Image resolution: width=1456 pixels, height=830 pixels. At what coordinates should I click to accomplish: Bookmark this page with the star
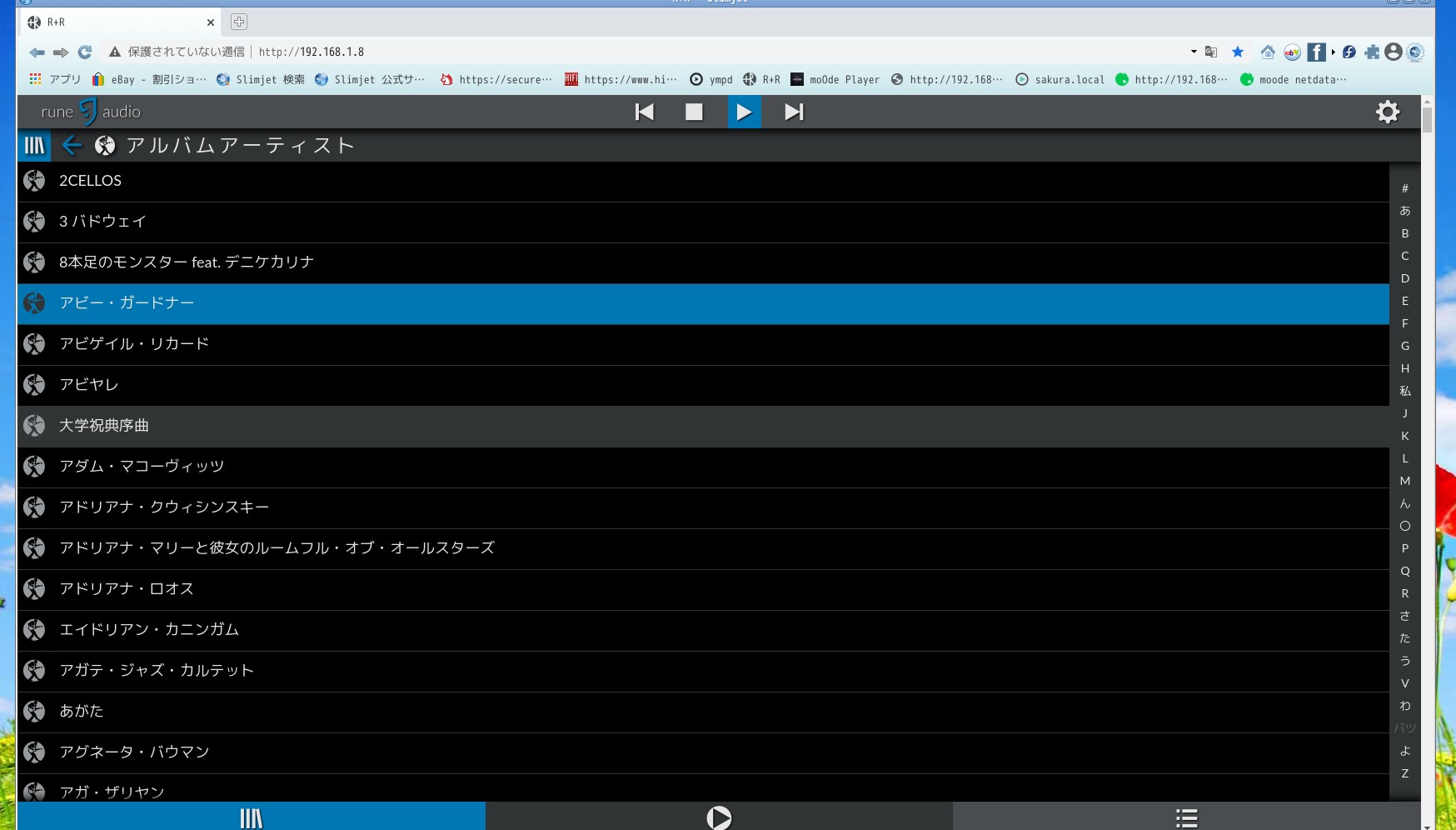click(x=1238, y=52)
